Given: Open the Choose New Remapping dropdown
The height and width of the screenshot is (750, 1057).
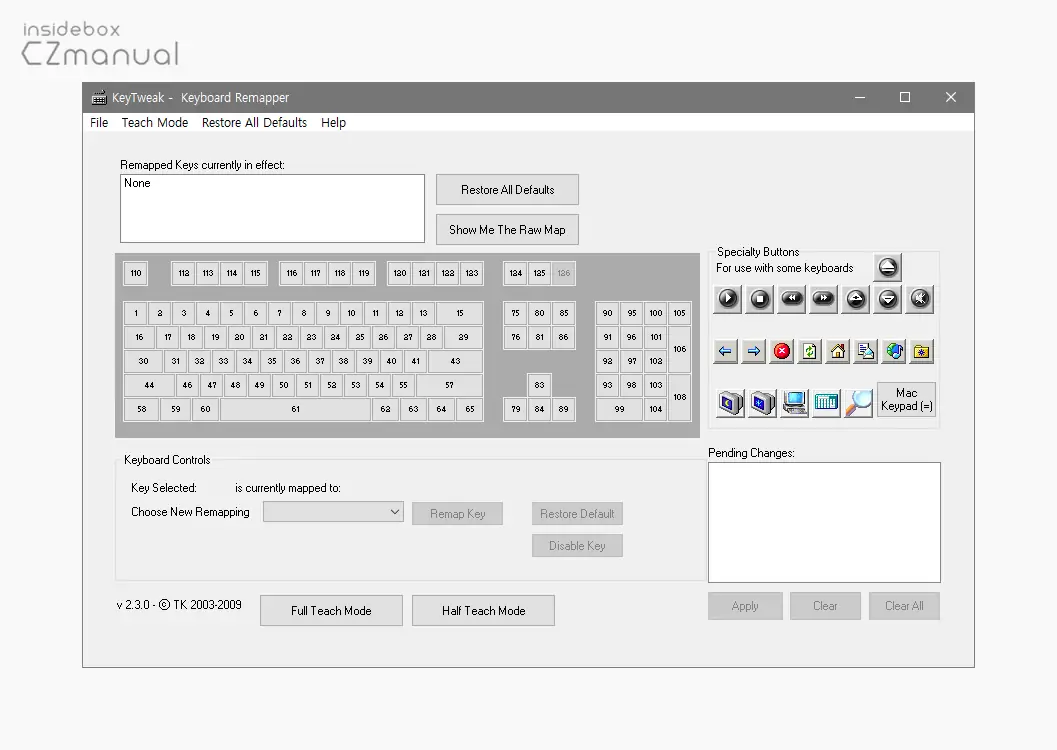Looking at the screenshot, I should [x=333, y=511].
